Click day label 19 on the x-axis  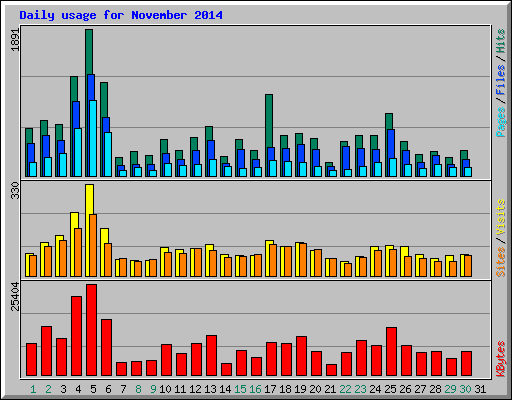tap(300, 389)
